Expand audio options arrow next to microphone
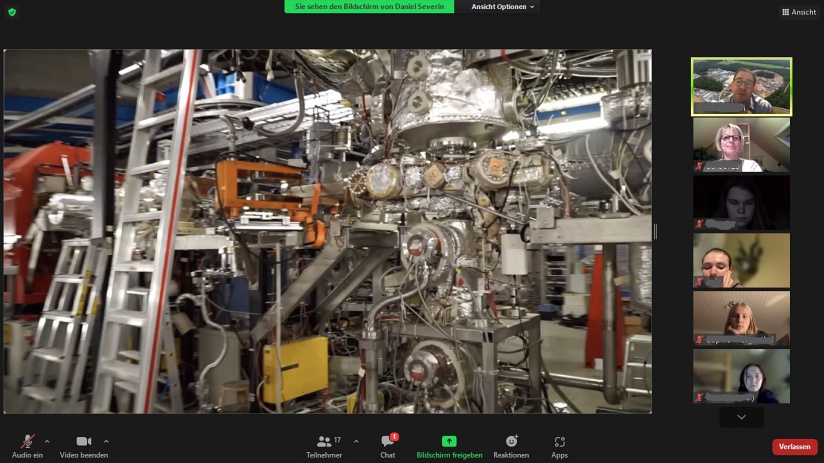This screenshot has height=463, width=824. 47,440
